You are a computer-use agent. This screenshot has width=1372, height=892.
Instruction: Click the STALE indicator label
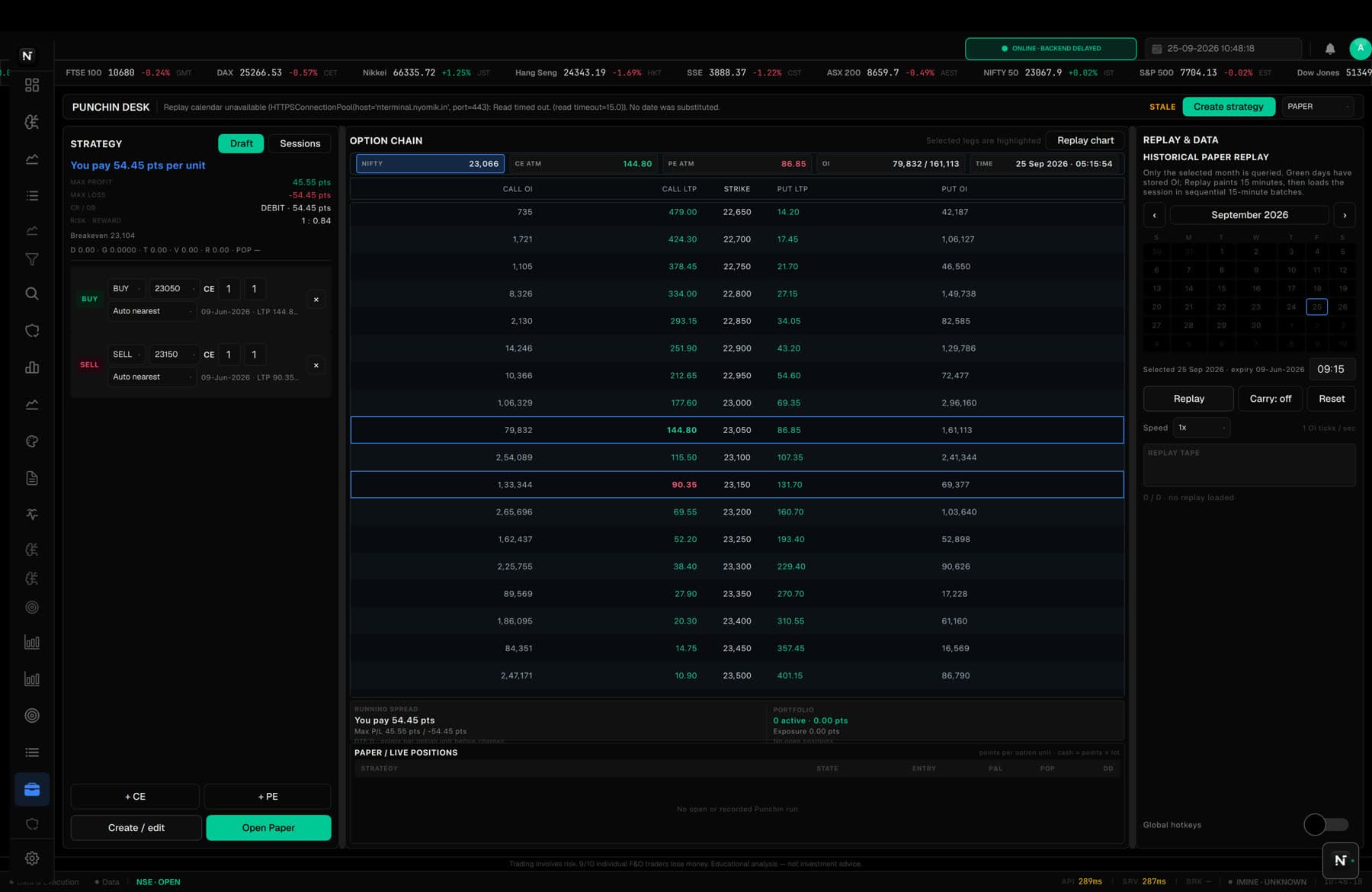tap(1162, 107)
